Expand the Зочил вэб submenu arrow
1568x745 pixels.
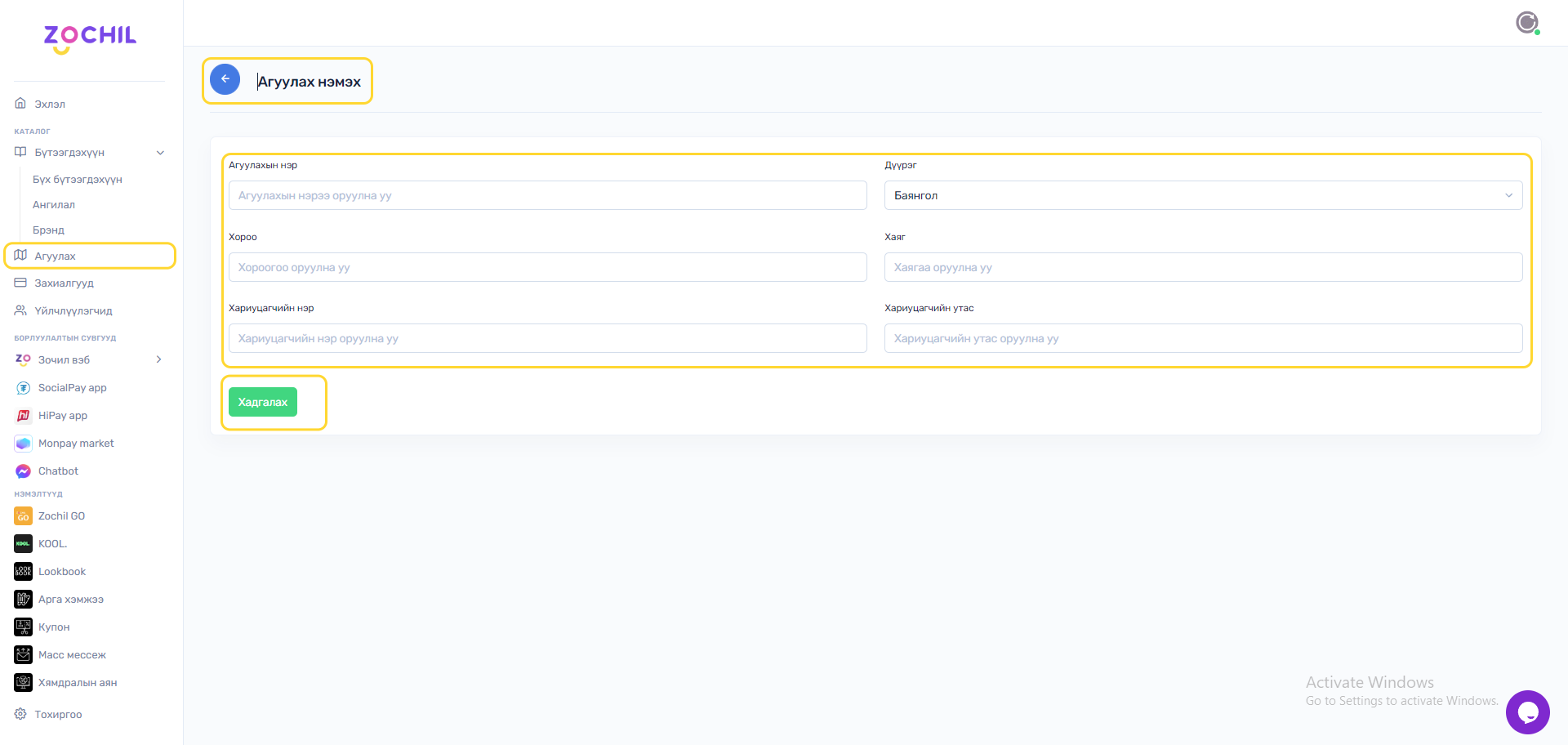(158, 359)
